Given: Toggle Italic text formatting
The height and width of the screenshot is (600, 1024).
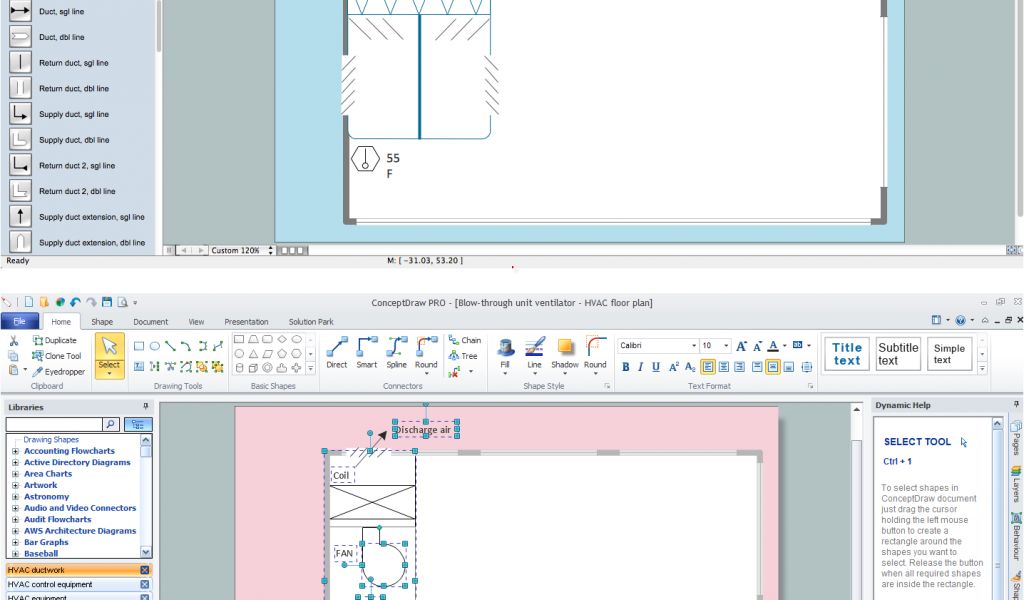Looking at the screenshot, I should pyautogui.click(x=640, y=367).
